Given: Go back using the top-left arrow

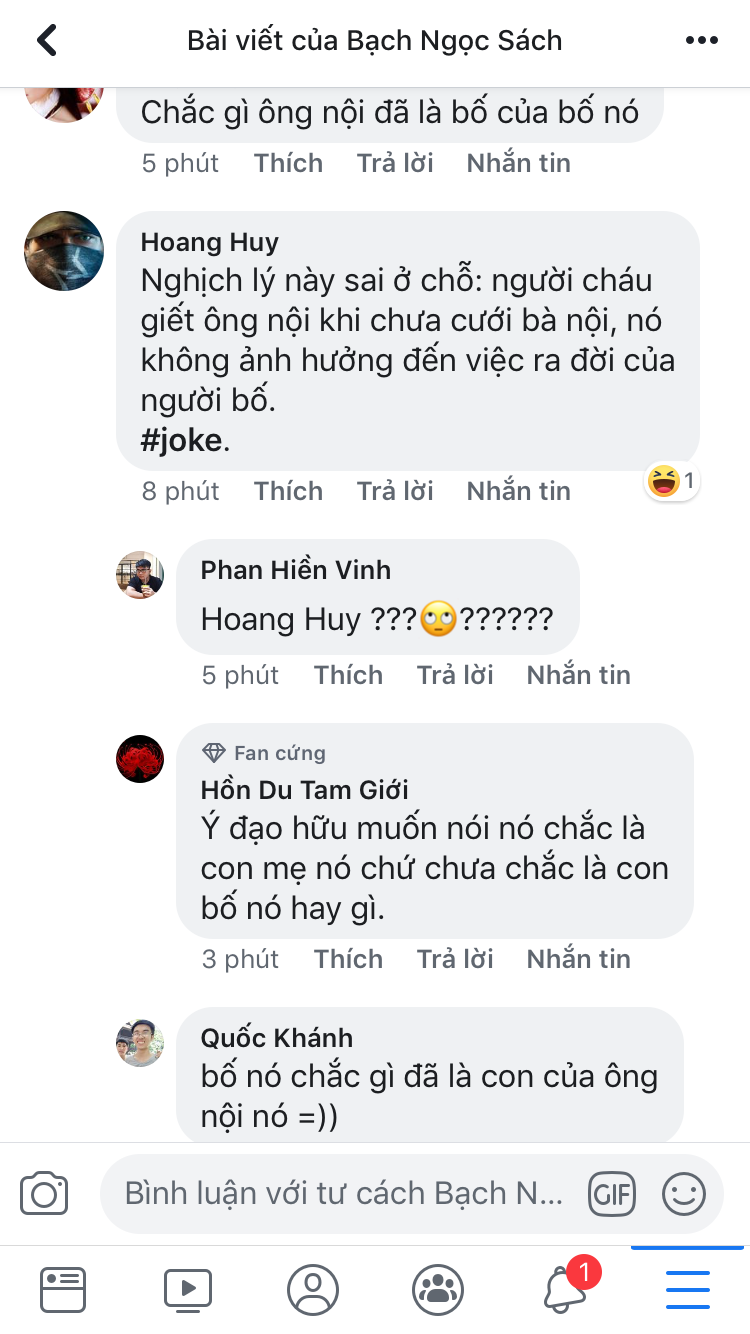Looking at the screenshot, I should 47,41.
